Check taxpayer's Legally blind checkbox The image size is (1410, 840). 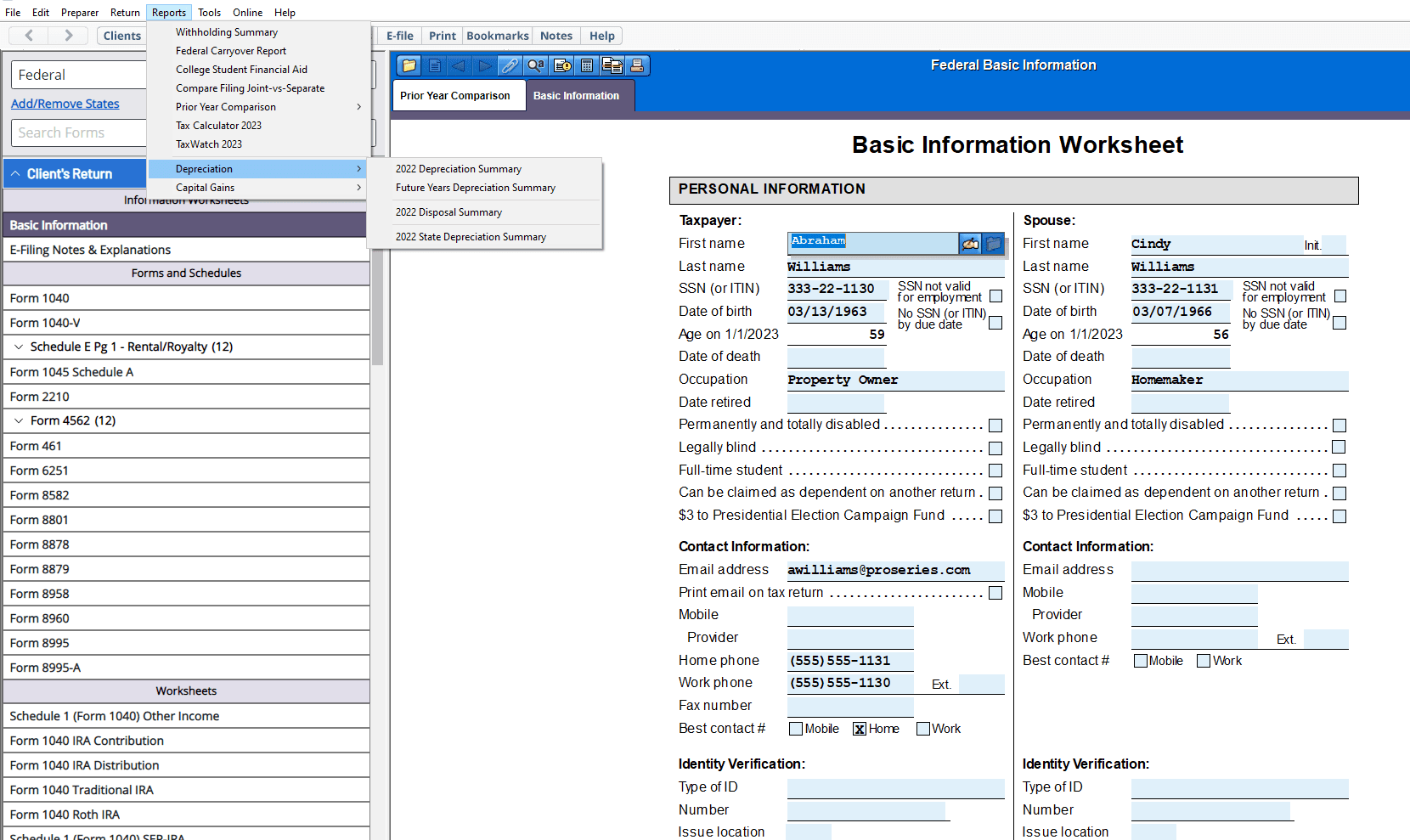(995, 448)
